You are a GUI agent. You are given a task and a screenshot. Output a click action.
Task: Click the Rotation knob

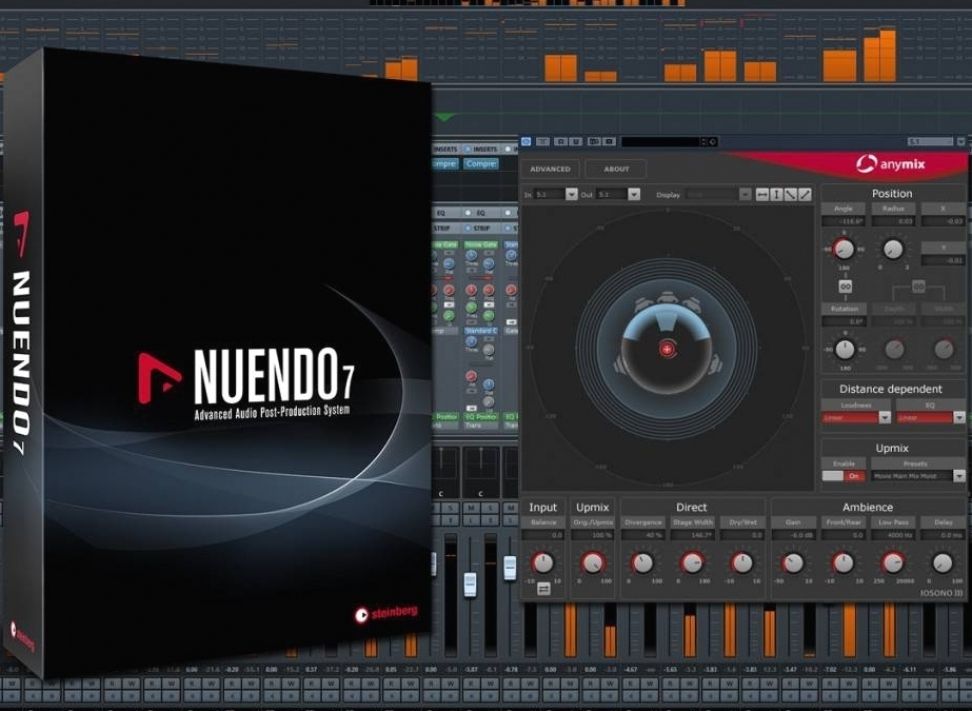click(x=844, y=349)
